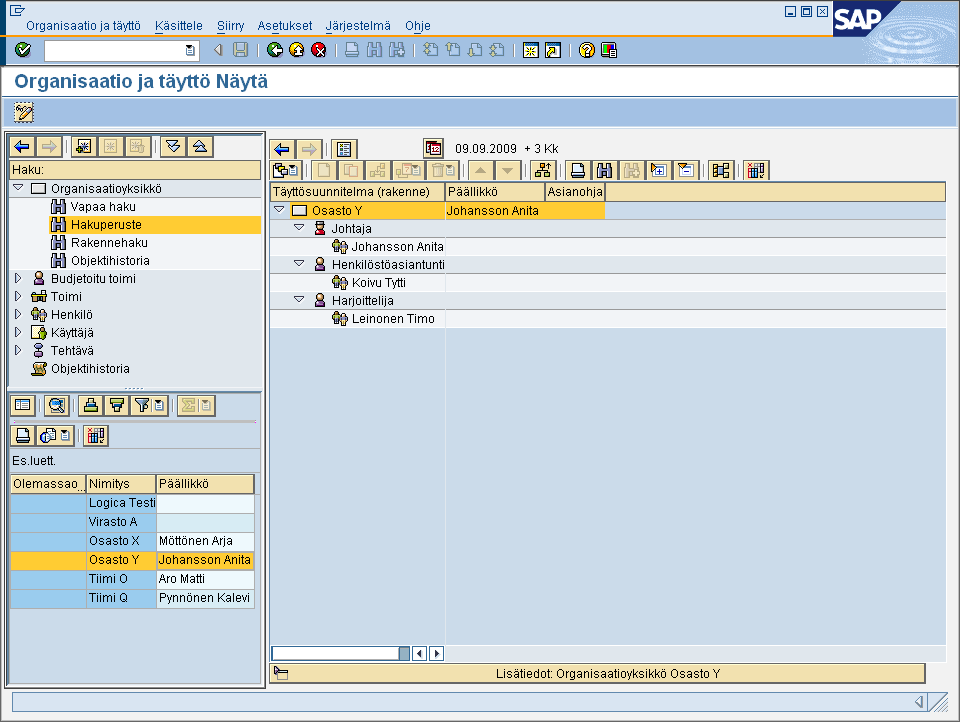960x722 pixels.
Task: Create a new session with the star window icon
Action: pyautogui.click(x=531, y=50)
